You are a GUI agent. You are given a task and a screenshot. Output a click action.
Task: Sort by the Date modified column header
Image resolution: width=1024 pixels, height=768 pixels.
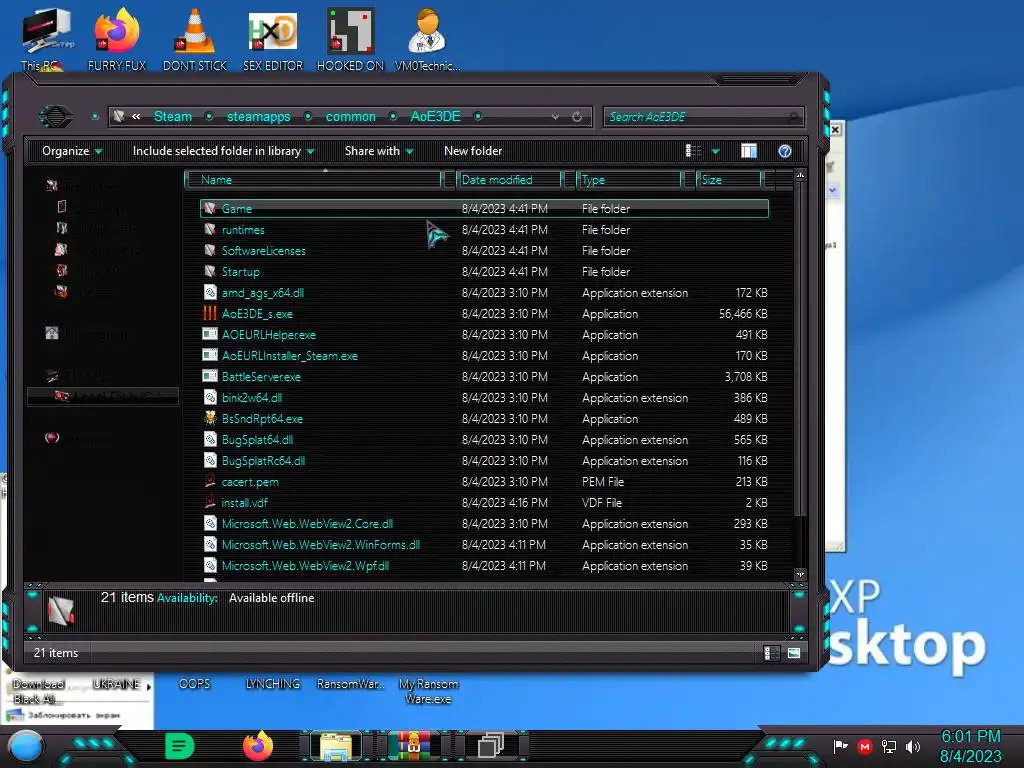click(x=509, y=180)
